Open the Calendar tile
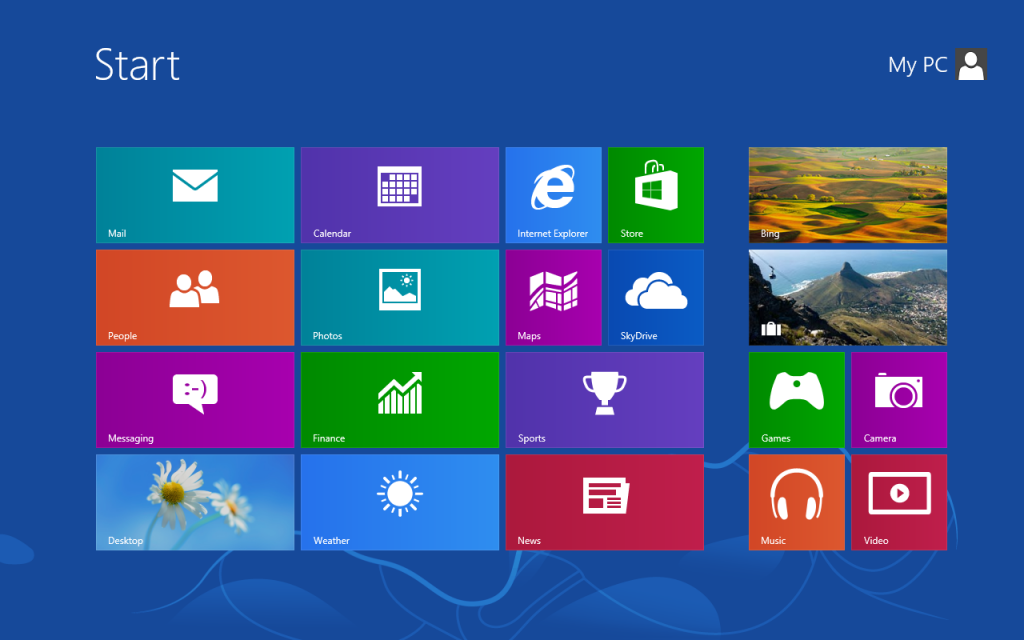Viewport: 1024px width, 640px height. (x=399, y=195)
